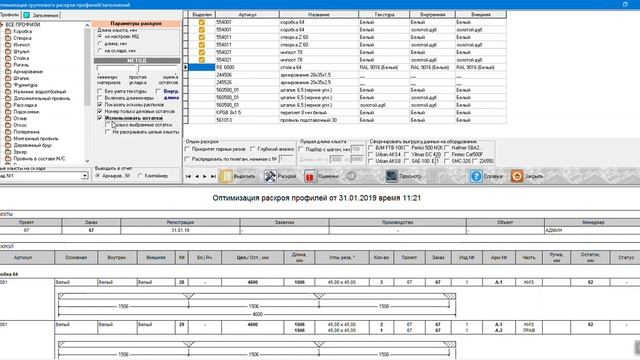The height and width of the screenshot is (360, 640).
Task: Open the Эркер folder icon in profile tree
Action: pos(8,152)
